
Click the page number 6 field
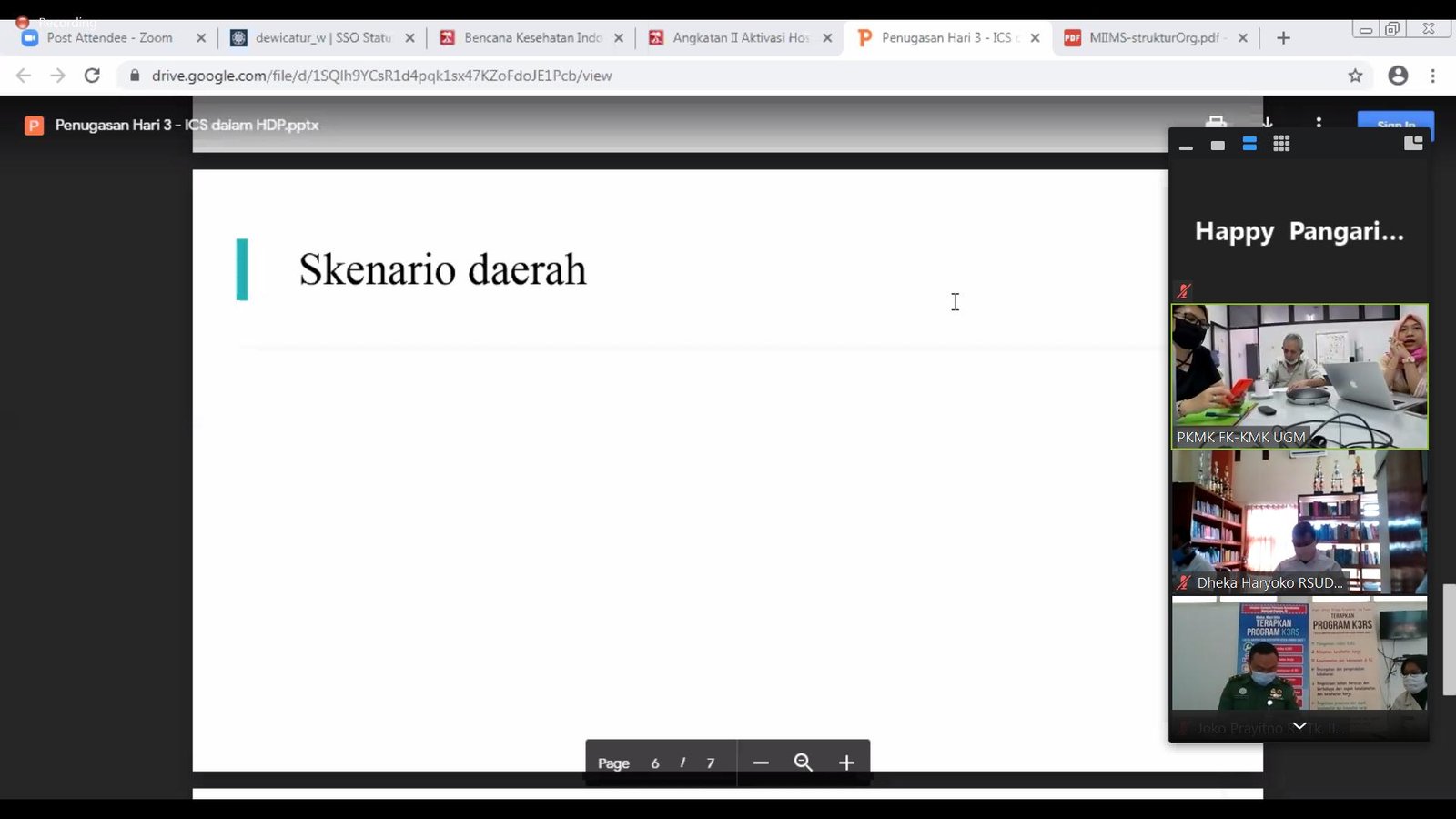(x=654, y=763)
